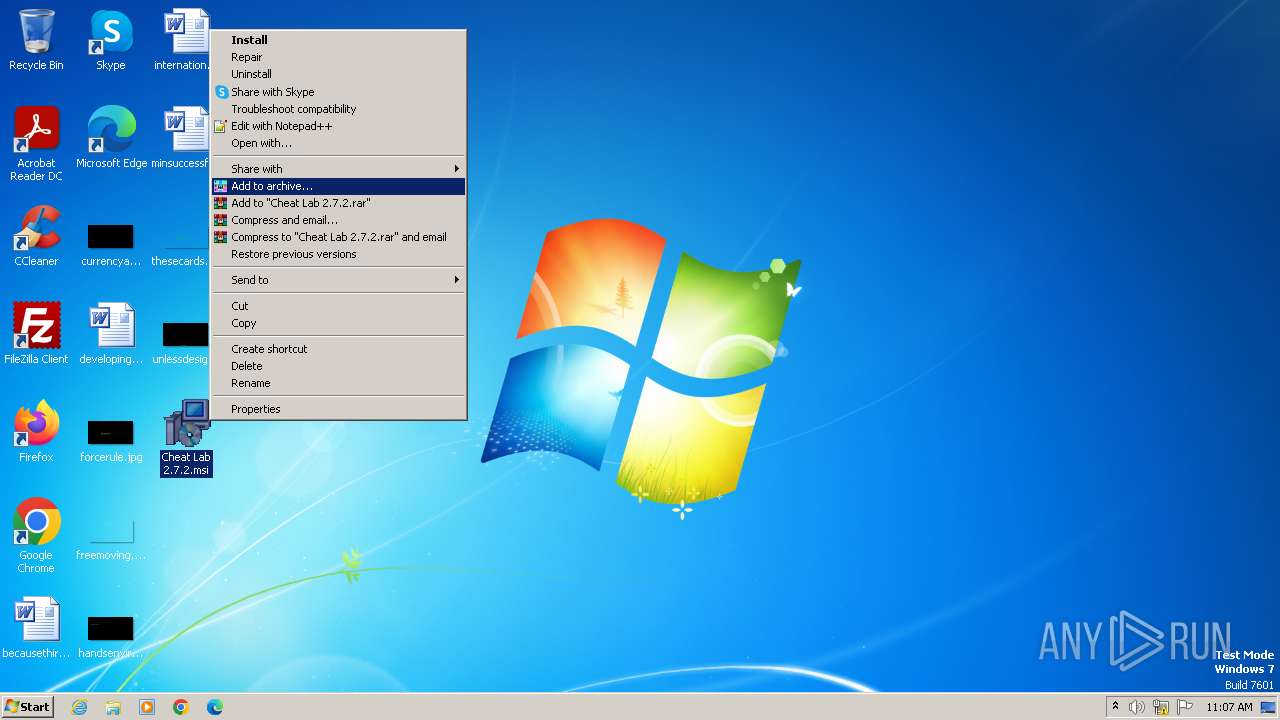This screenshot has height=720, width=1280.
Task: Select Restore previous versions
Action: point(338,254)
